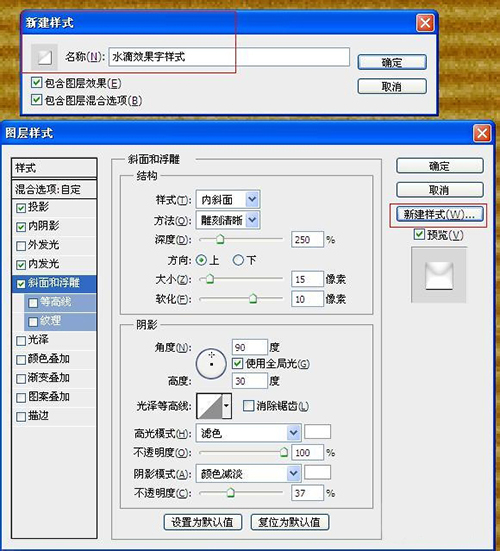
Task: Select the 下 direction radio button
Action: click(238, 260)
